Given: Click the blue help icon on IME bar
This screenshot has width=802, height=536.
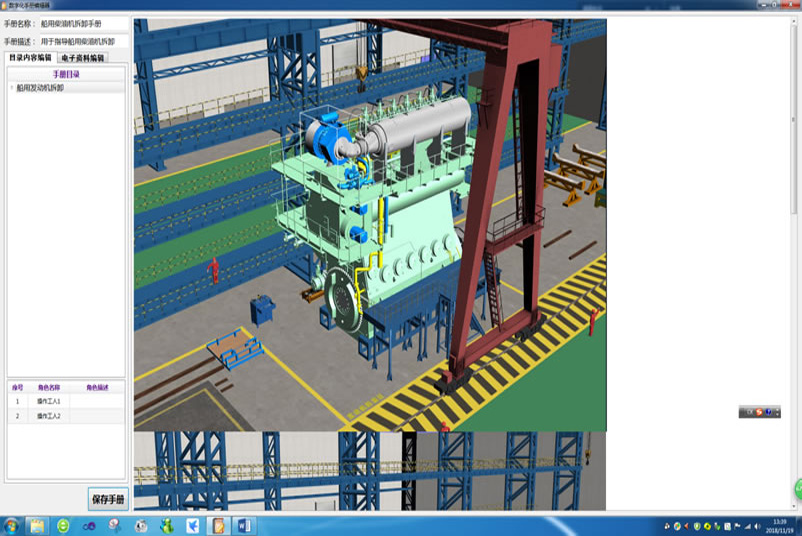Looking at the screenshot, I should coord(769,412).
